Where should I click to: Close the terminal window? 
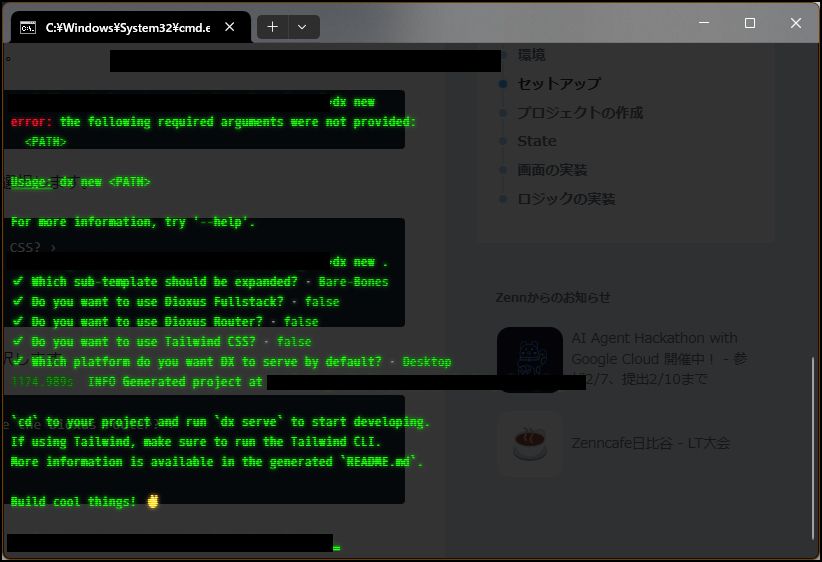tap(795, 23)
